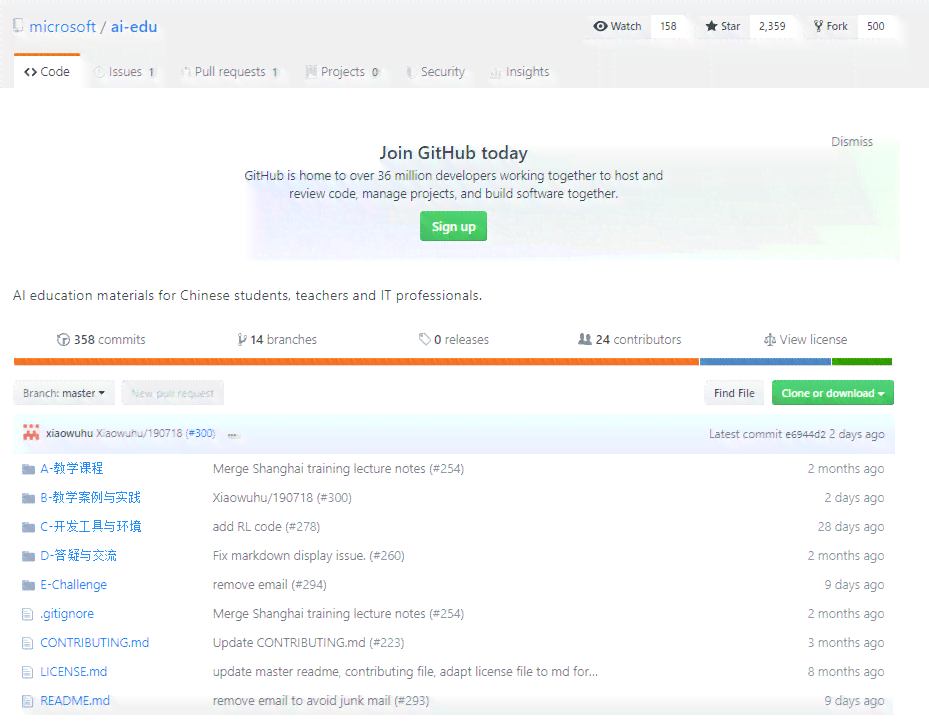The image size is (929, 722).
Task: Switch to the Code tab
Action: tap(47, 72)
